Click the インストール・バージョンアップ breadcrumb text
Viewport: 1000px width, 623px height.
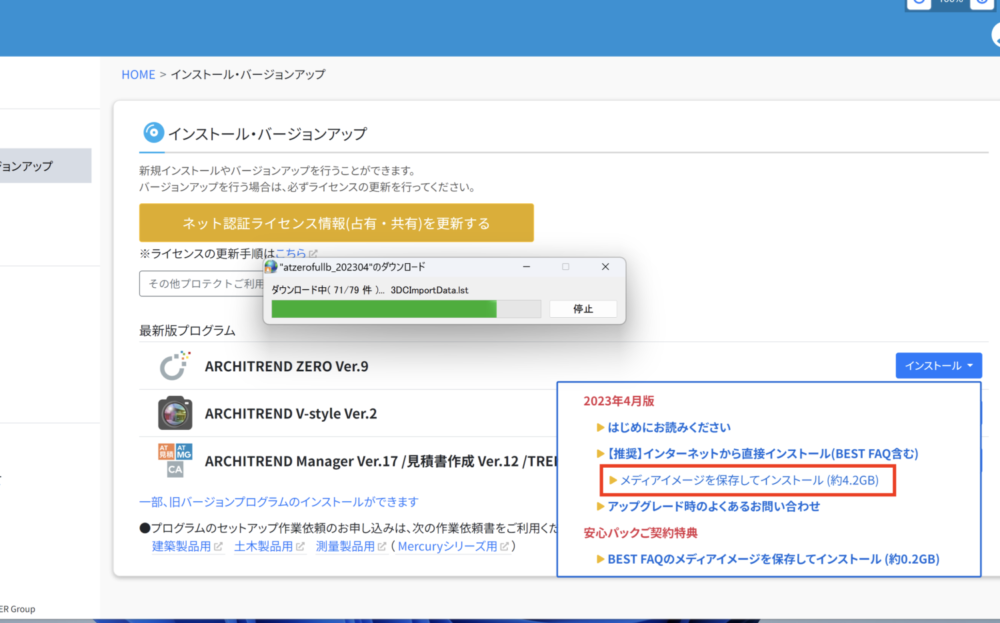(x=248, y=75)
